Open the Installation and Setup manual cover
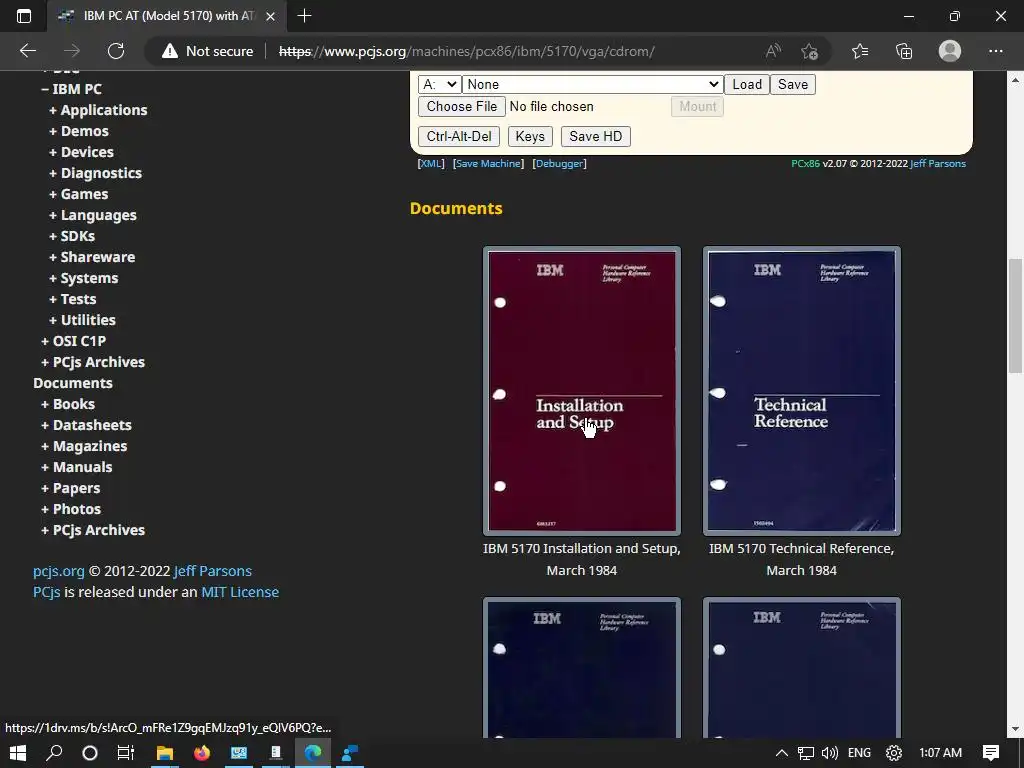This screenshot has width=1024, height=768. click(x=582, y=391)
